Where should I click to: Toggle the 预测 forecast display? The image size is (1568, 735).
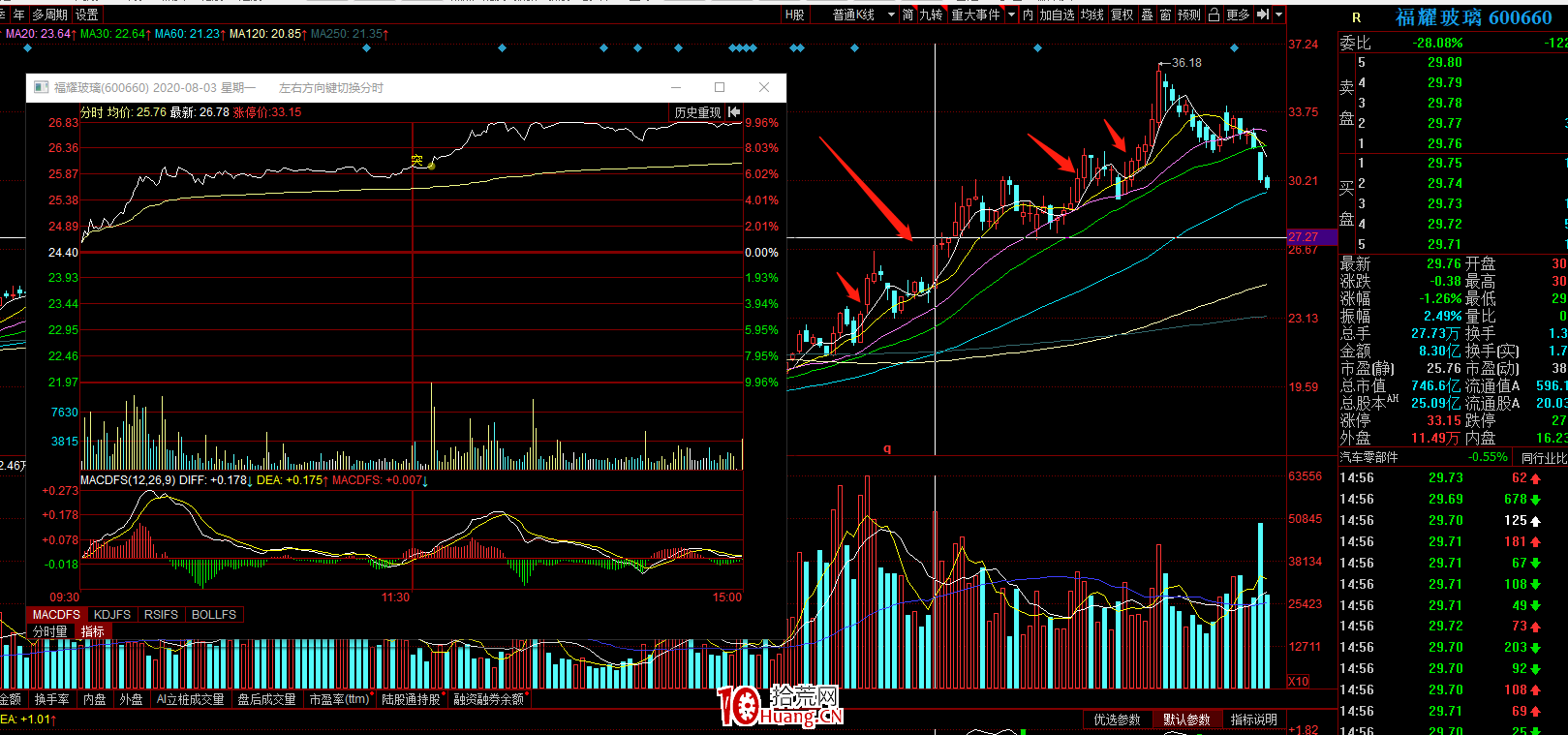[1189, 15]
